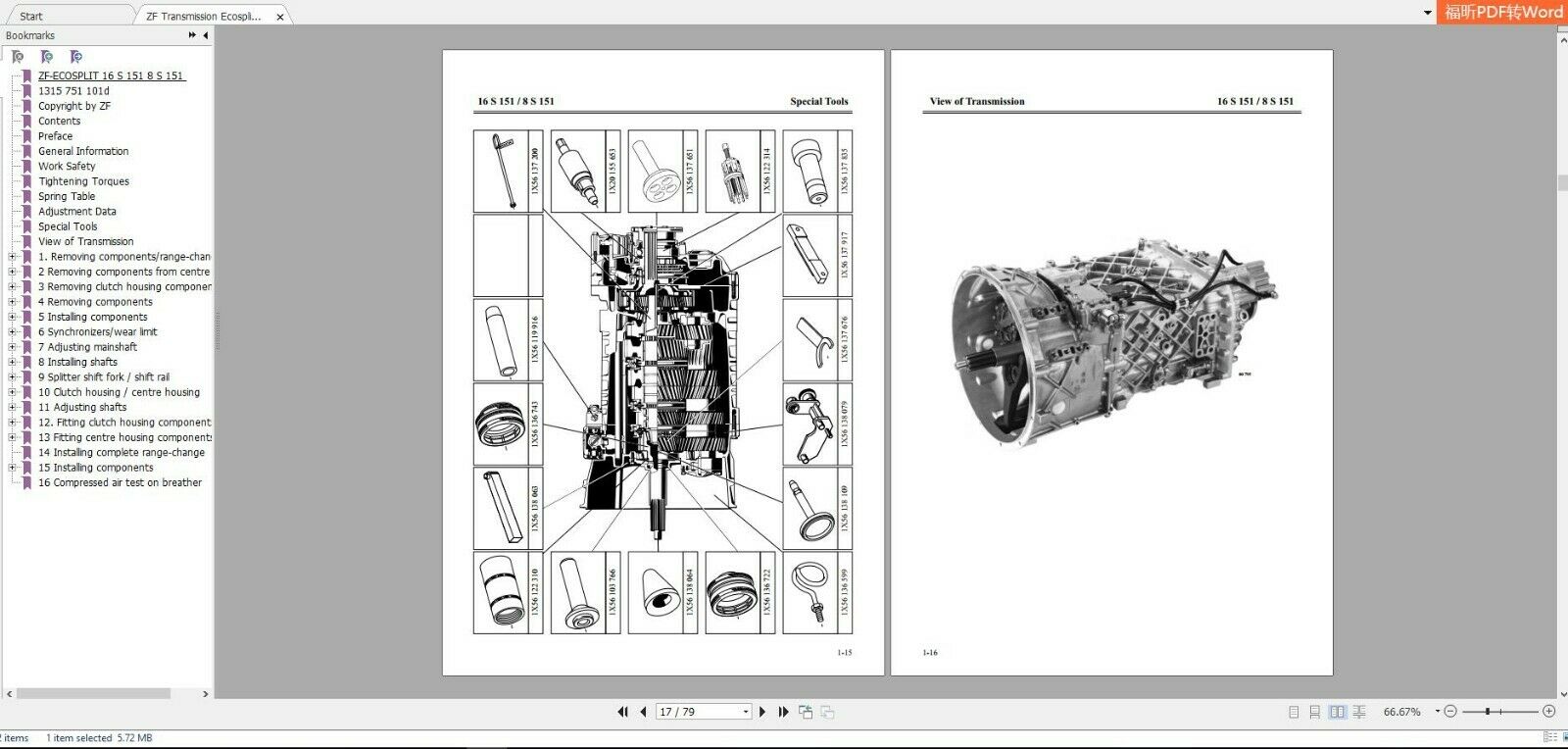Click the PDF to Word button
1568x749 pixels.
pyautogui.click(x=1502, y=12)
